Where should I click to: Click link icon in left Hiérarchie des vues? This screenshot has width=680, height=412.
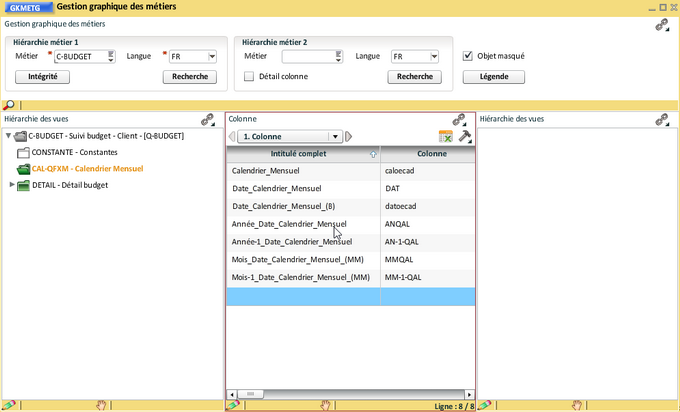(208, 119)
